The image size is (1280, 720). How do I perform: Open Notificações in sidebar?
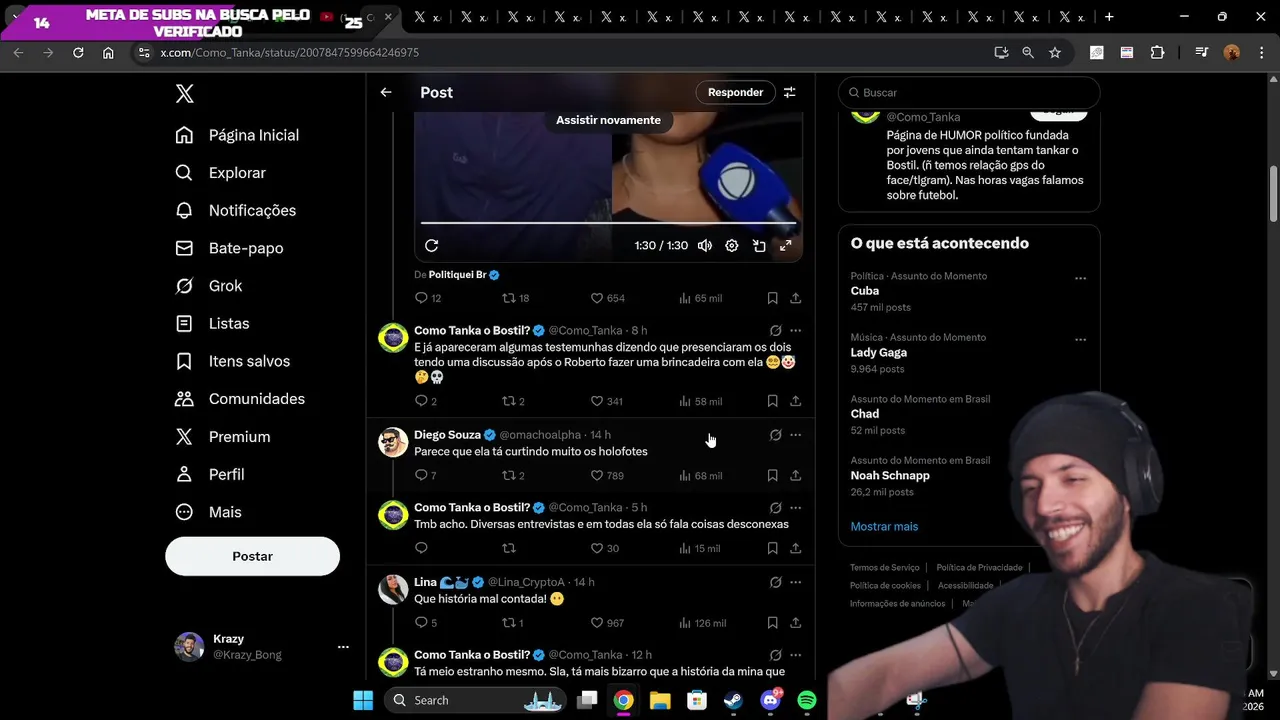pos(235,211)
